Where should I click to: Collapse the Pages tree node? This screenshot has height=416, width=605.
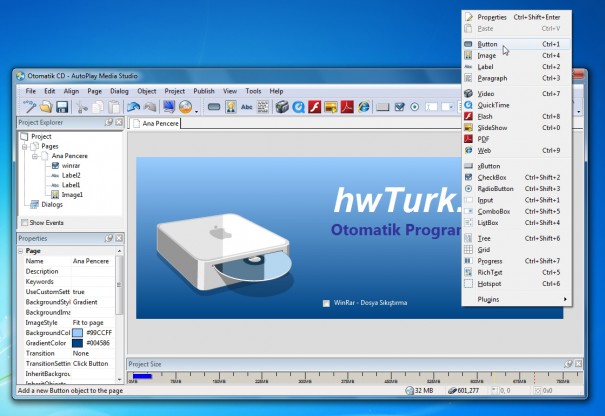click(24, 147)
